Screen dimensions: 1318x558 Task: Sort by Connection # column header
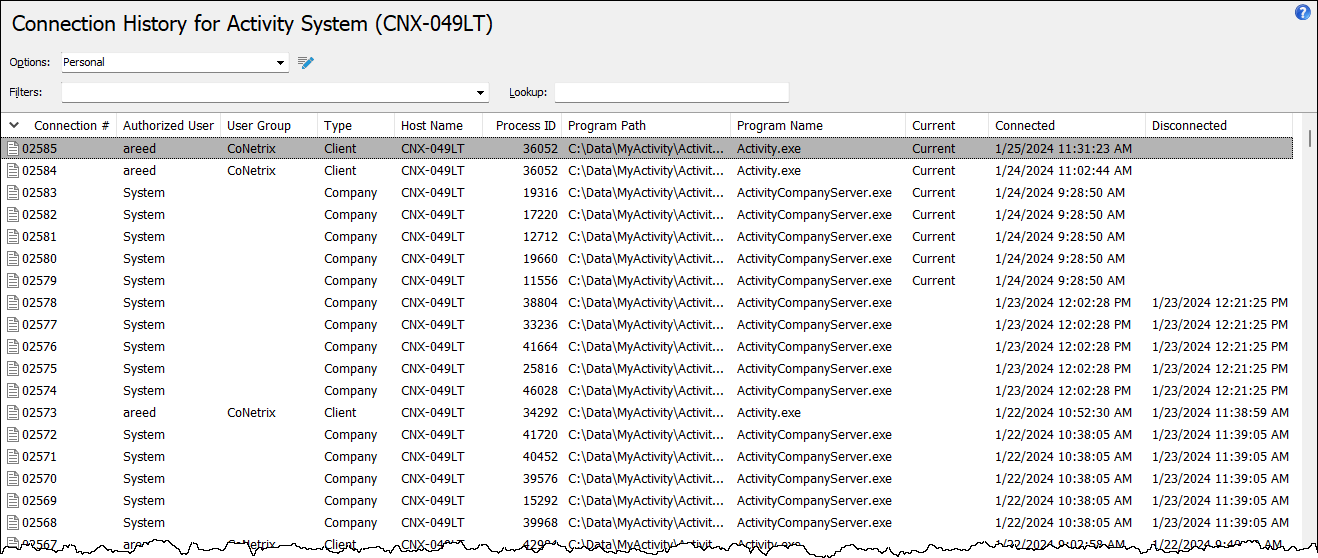coord(71,126)
